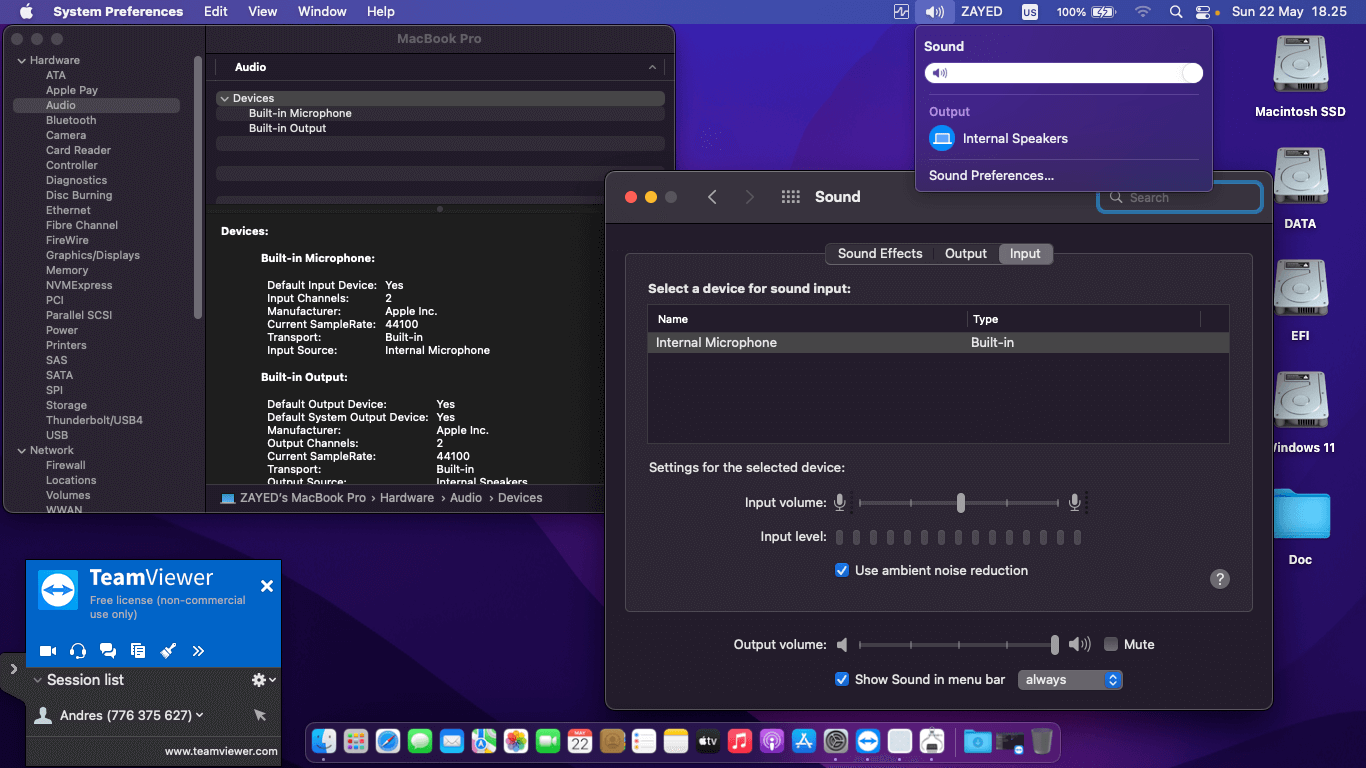Open the View menu
This screenshot has height=768, width=1366.
[263, 12]
